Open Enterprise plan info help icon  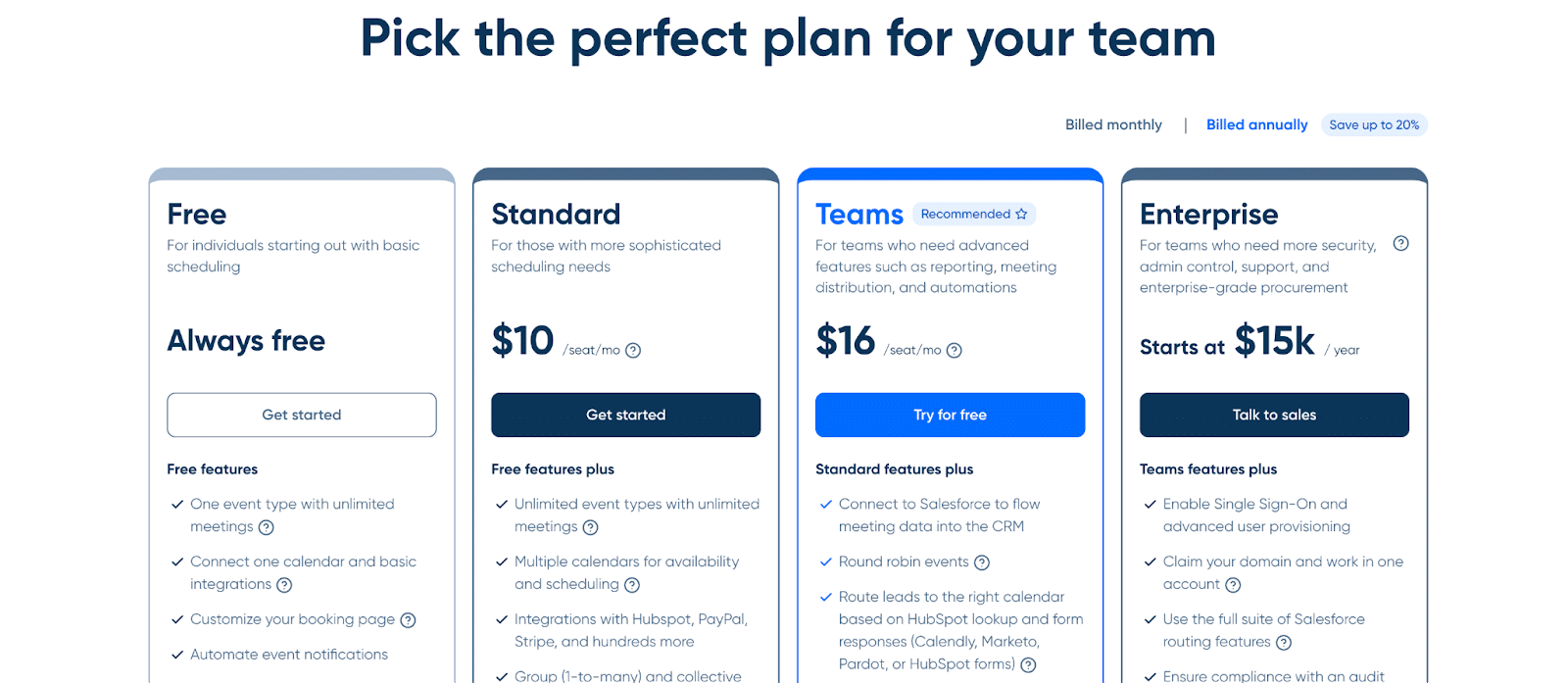[x=1401, y=243]
